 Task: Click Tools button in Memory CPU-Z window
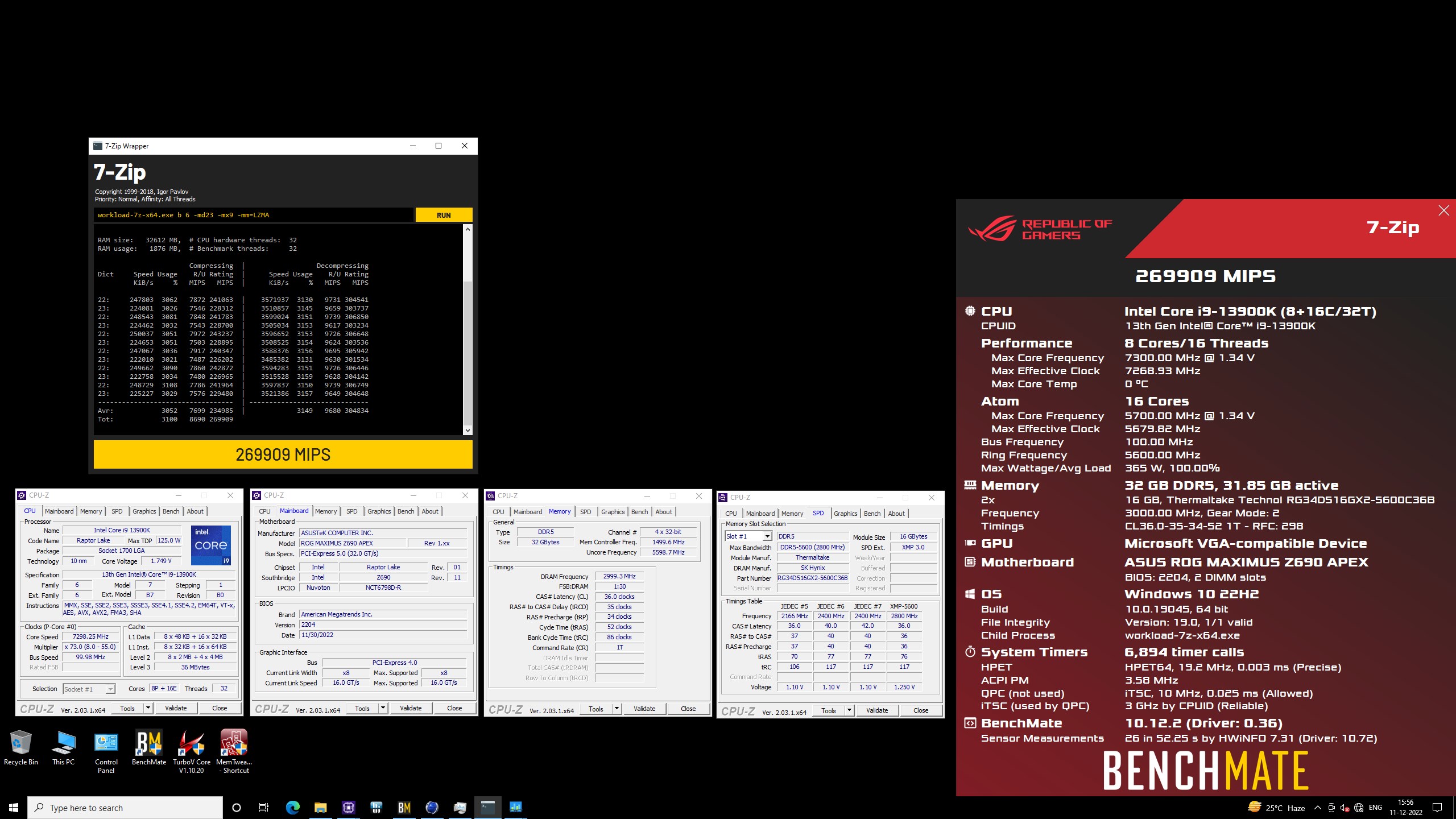coord(596,709)
